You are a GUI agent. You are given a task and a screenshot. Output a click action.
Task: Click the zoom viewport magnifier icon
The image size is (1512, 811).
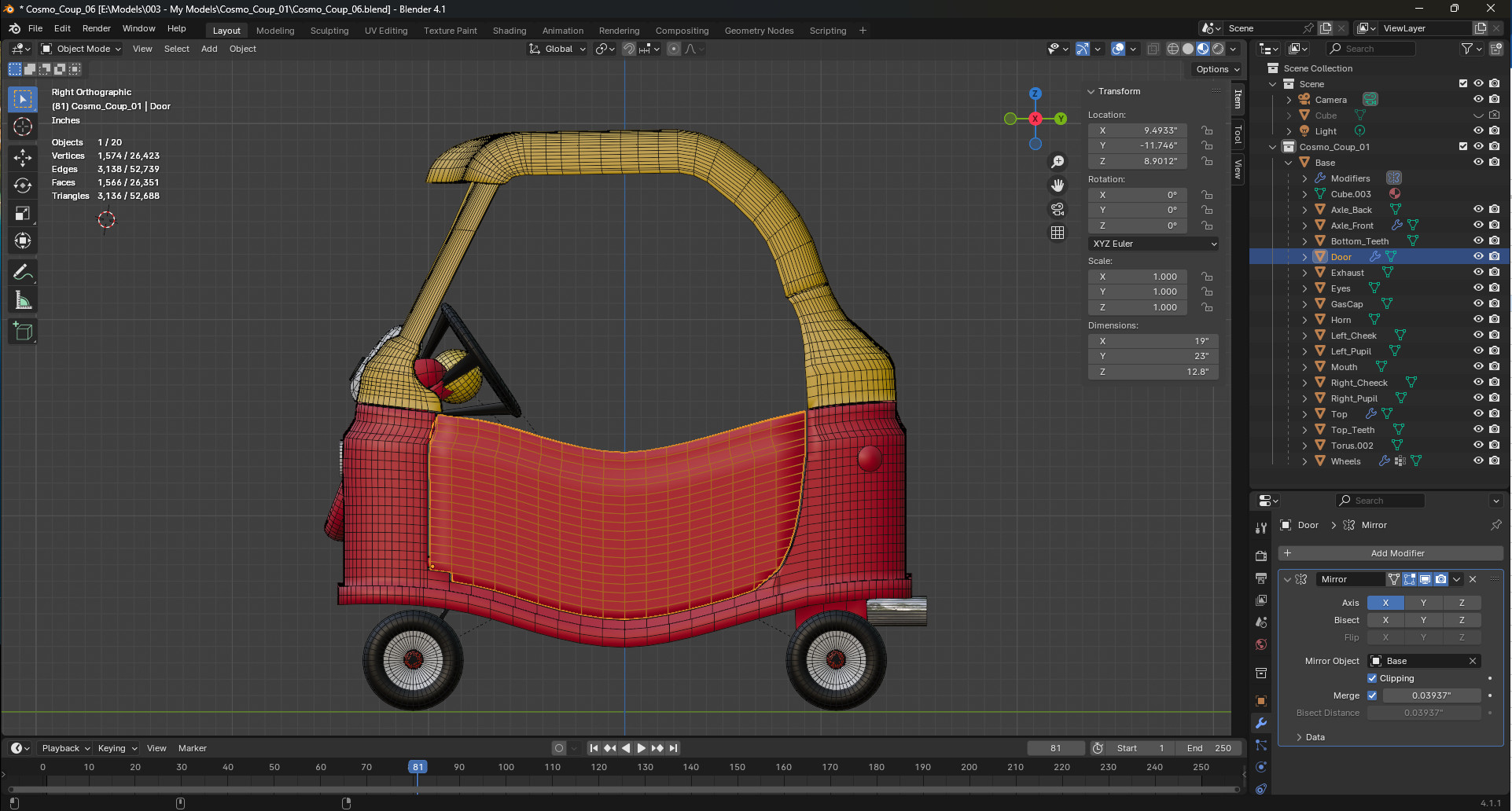pyautogui.click(x=1058, y=161)
